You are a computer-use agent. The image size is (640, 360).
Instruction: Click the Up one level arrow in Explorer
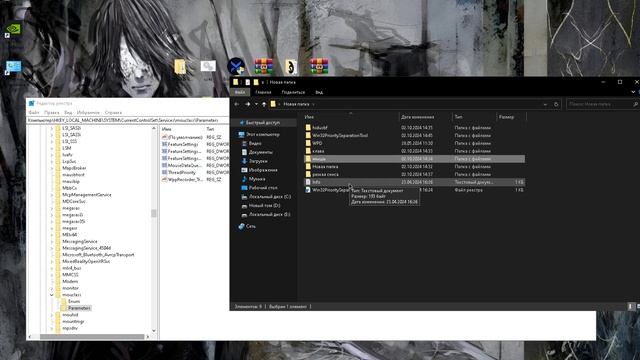tap(264, 104)
